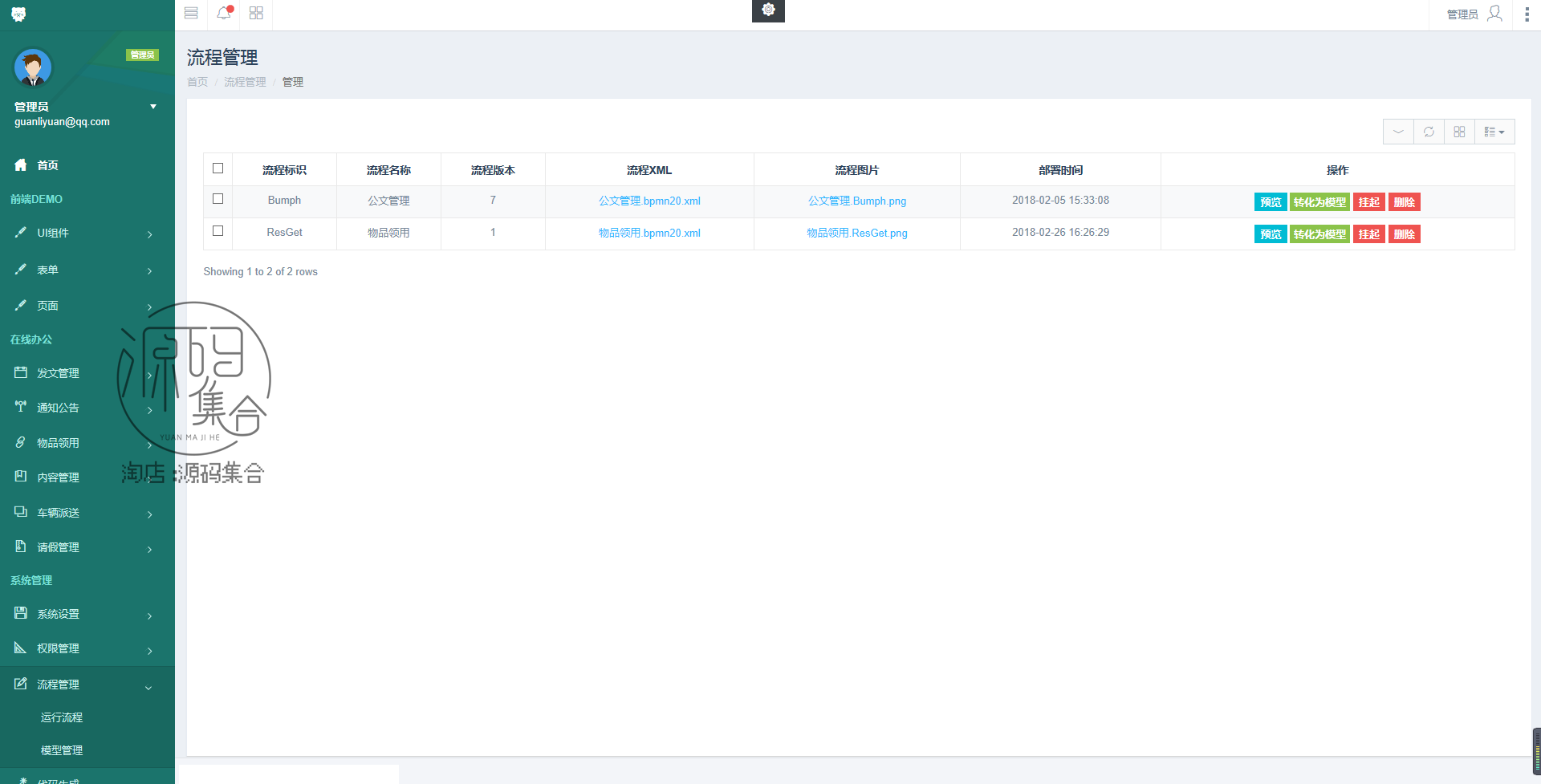1541x784 pixels.
Task: Open notifications bell icon
Action: coord(224,13)
